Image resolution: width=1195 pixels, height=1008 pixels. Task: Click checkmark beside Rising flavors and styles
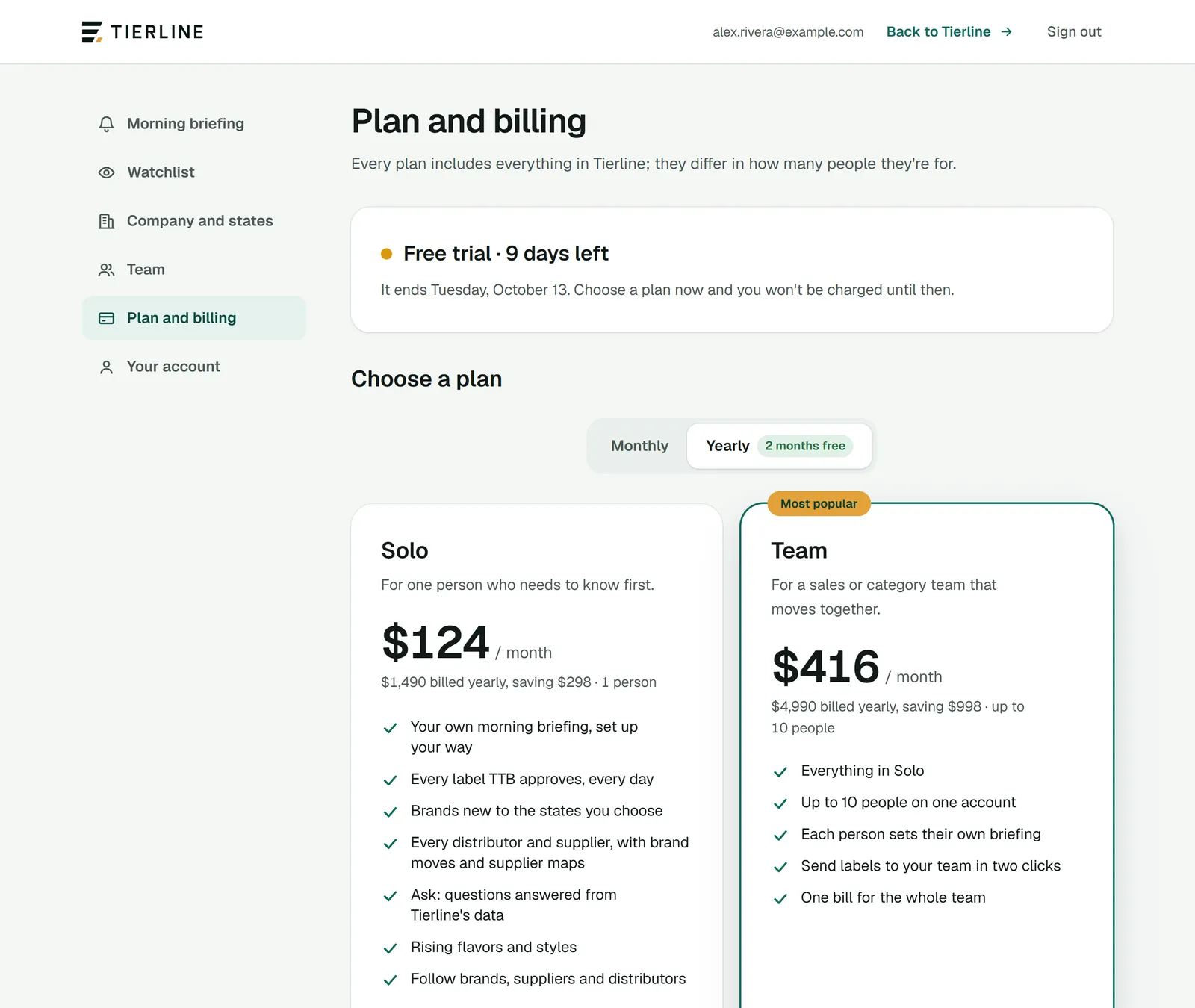(390, 948)
